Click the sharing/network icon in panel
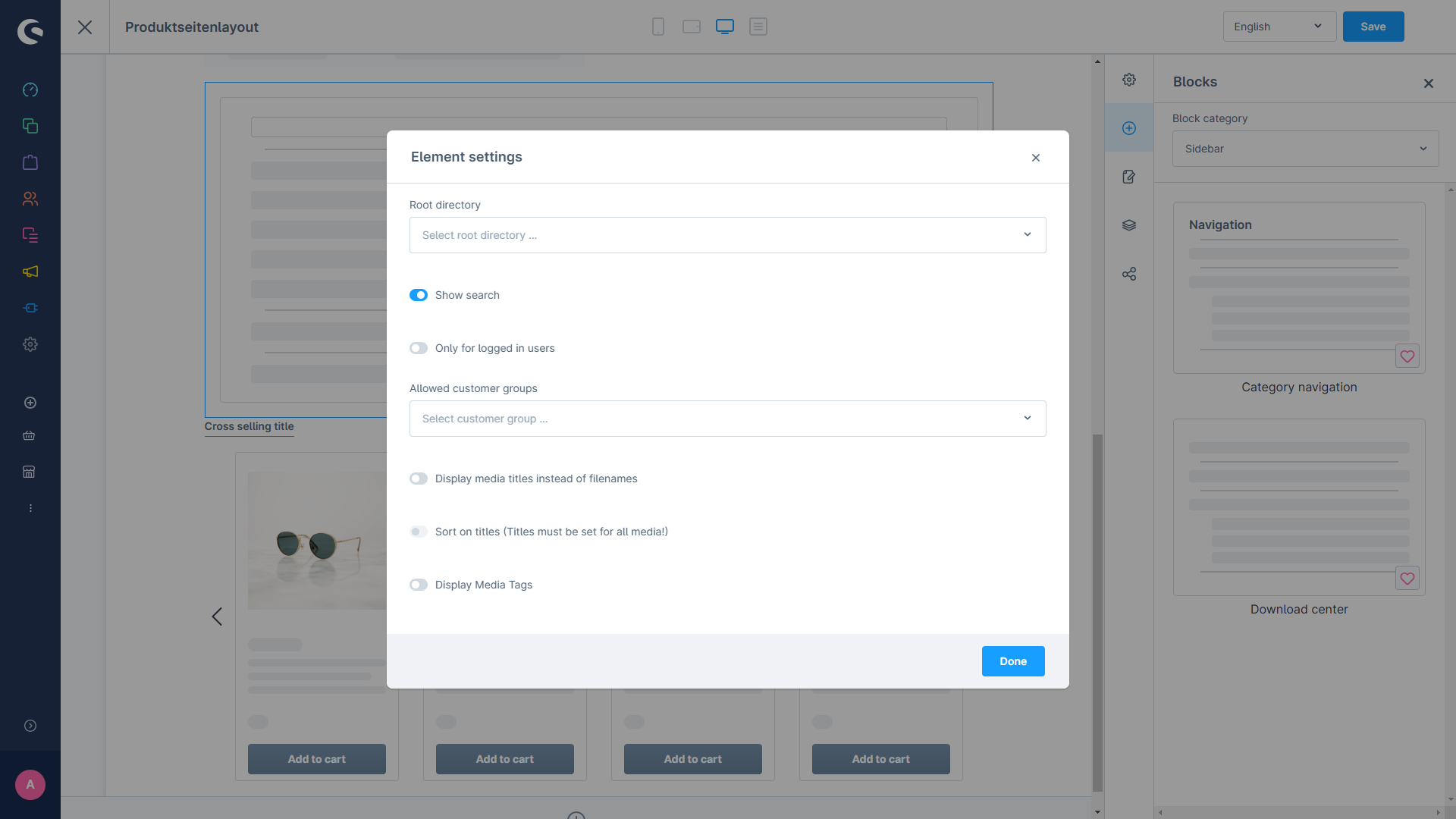The image size is (1456, 819). click(x=1129, y=274)
